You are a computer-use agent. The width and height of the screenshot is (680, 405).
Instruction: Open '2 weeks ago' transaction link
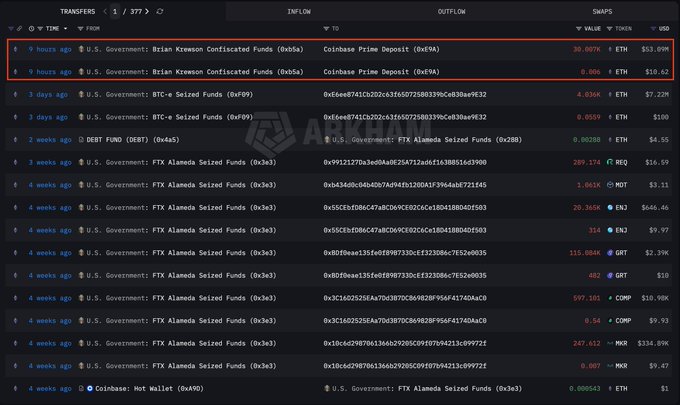pyautogui.click(x=50, y=140)
